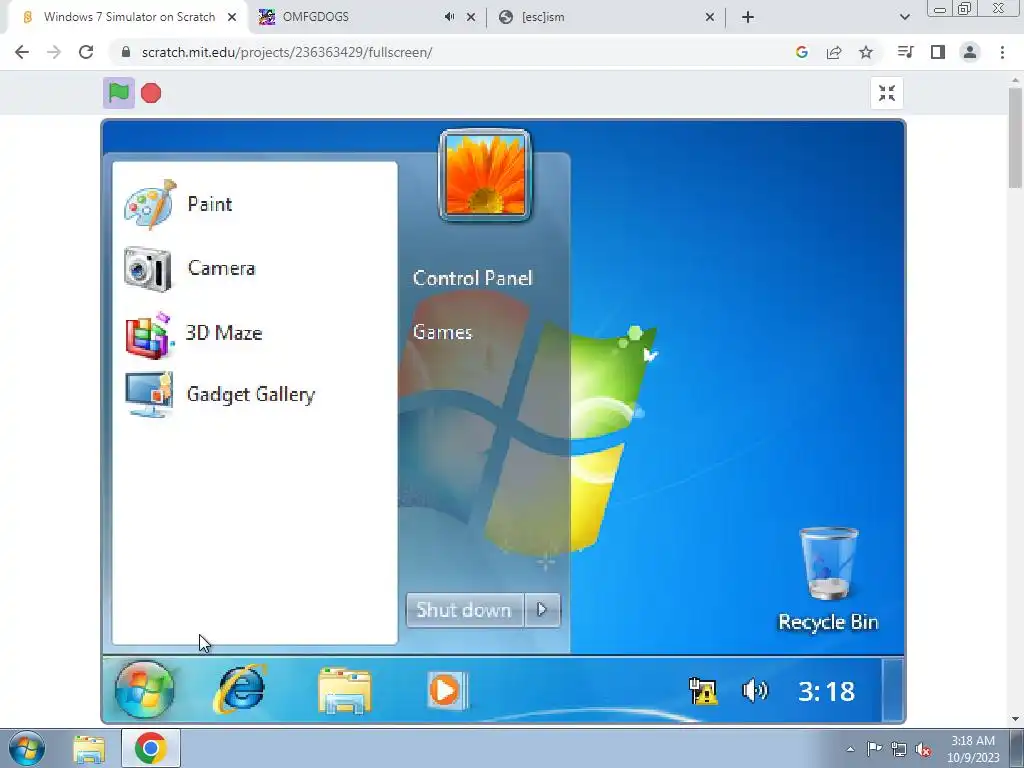Reload the page
Screen dimensions: 1024x768
(86, 52)
